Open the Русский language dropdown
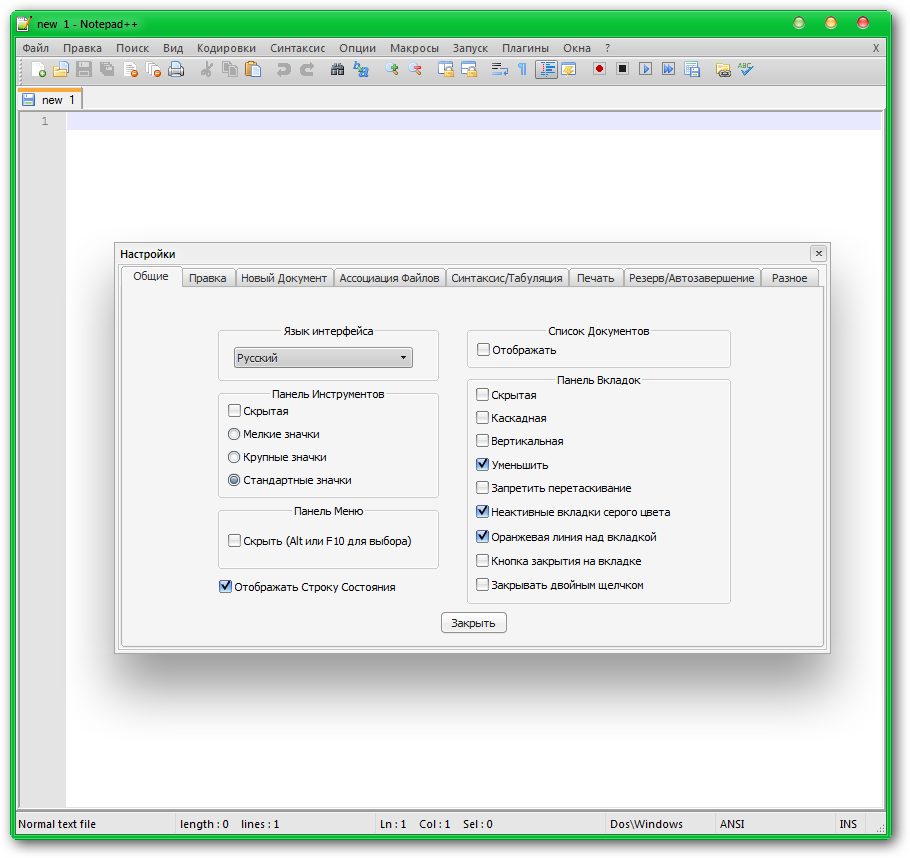 (323, 358)
